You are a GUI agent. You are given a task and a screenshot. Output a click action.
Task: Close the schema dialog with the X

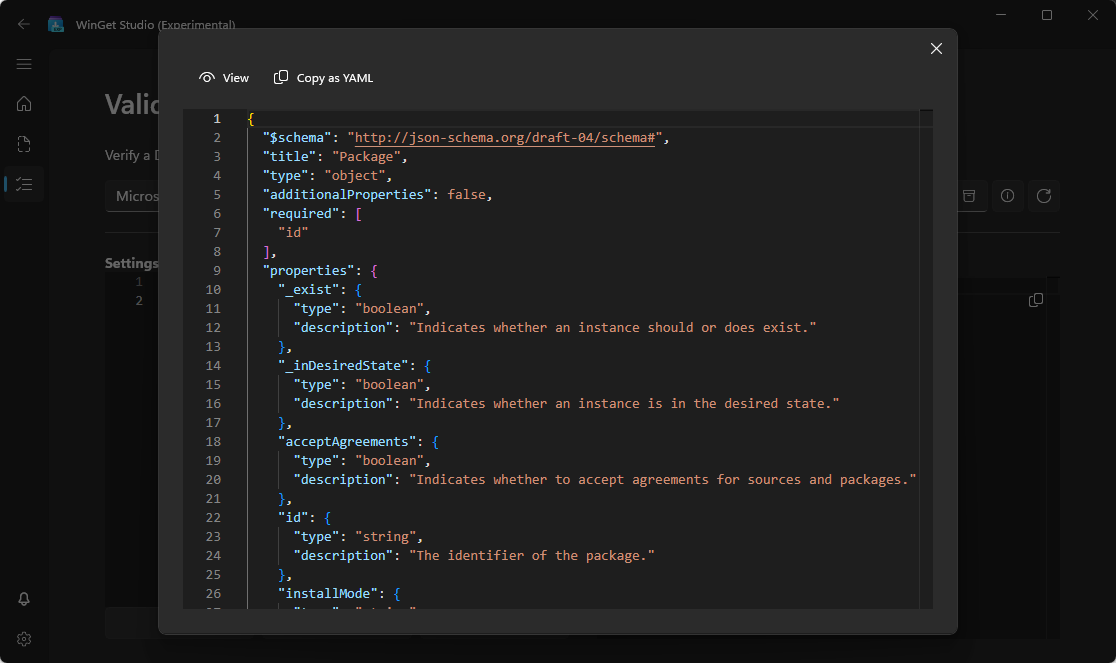936,48
